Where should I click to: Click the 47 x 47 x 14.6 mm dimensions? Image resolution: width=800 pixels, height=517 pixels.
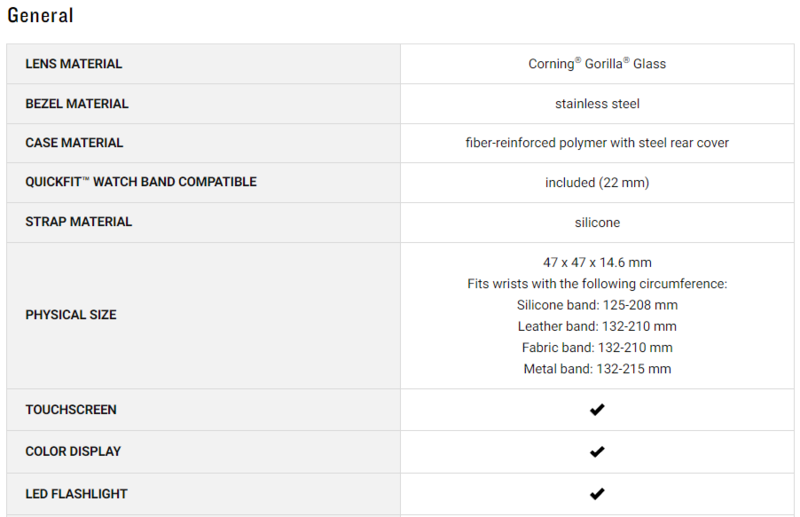[597, 262]
